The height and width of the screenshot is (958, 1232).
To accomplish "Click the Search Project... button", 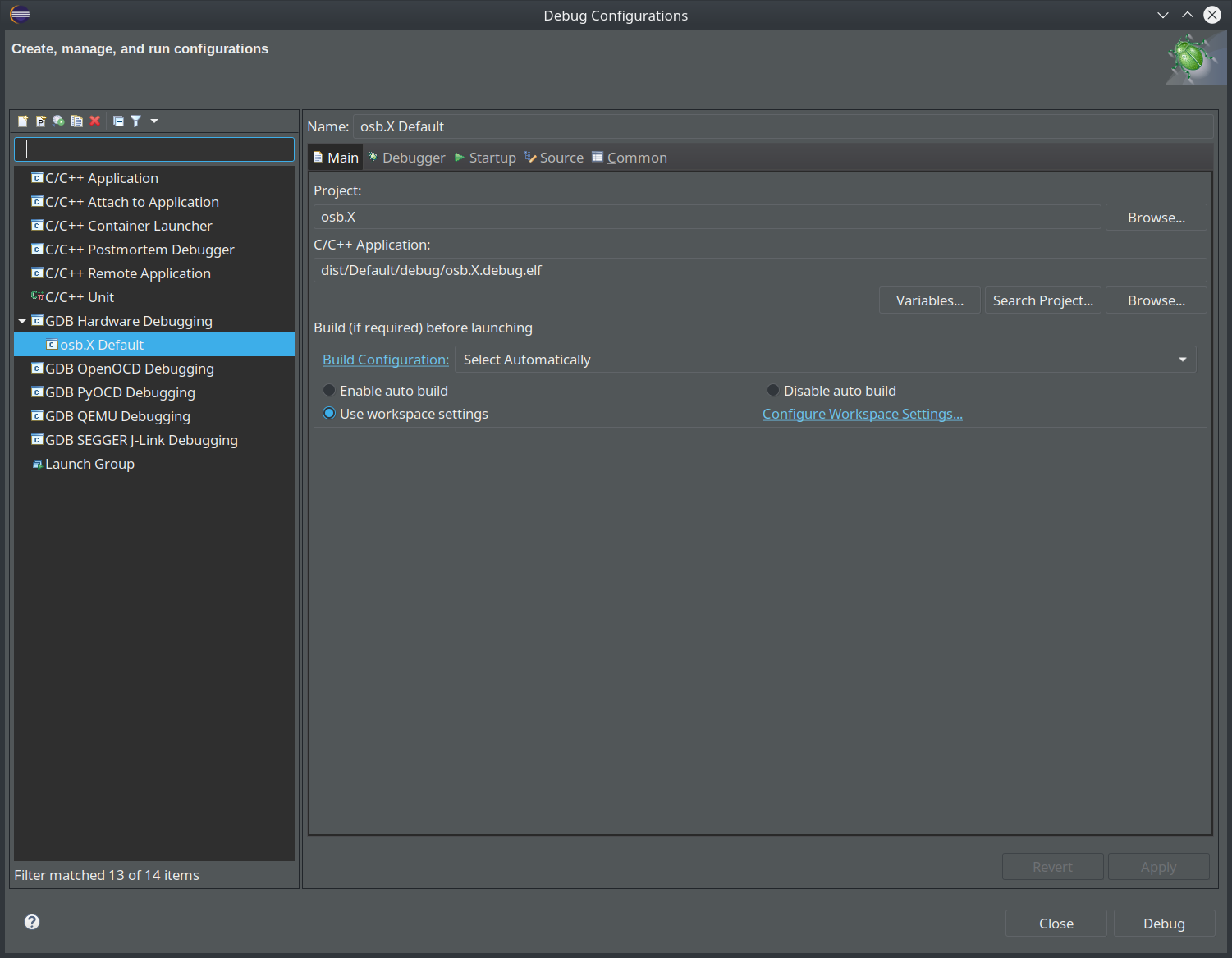I will tap(1042, 300).
